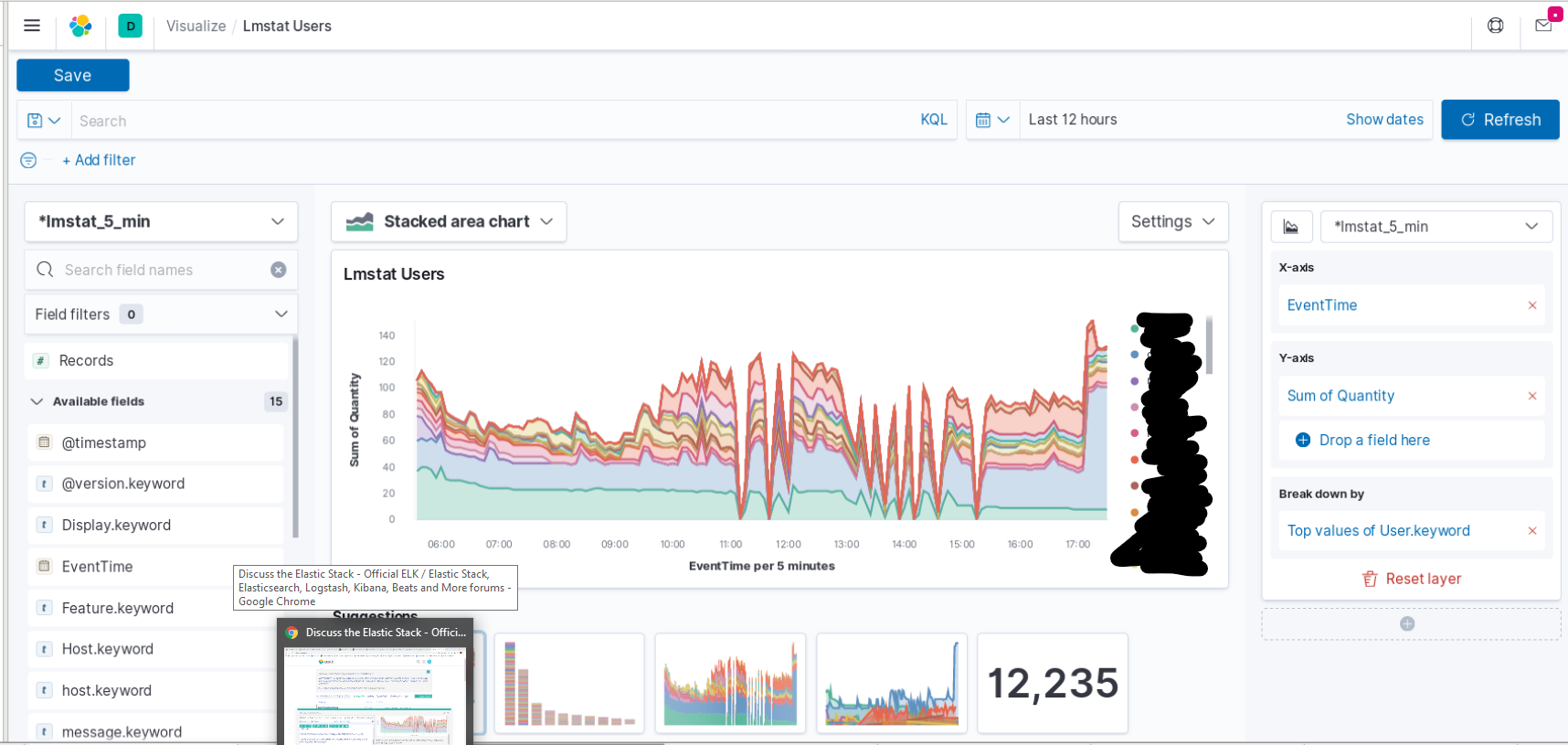Viewport: 1568px width, 745px height.
Task: Collapse the Available fields section
Action: (x=37, y=401)
